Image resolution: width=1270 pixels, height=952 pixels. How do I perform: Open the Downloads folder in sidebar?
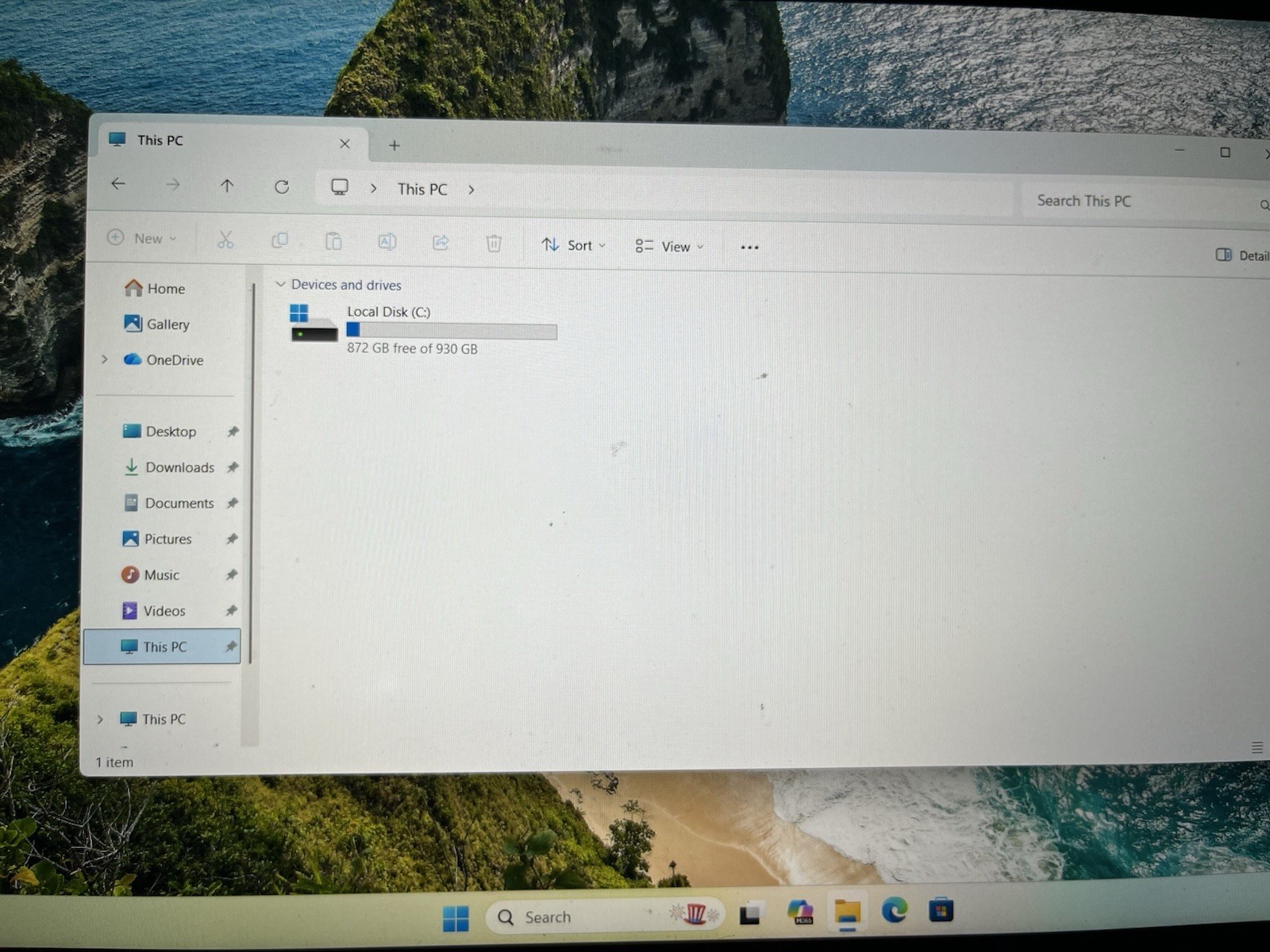point(168,467)
